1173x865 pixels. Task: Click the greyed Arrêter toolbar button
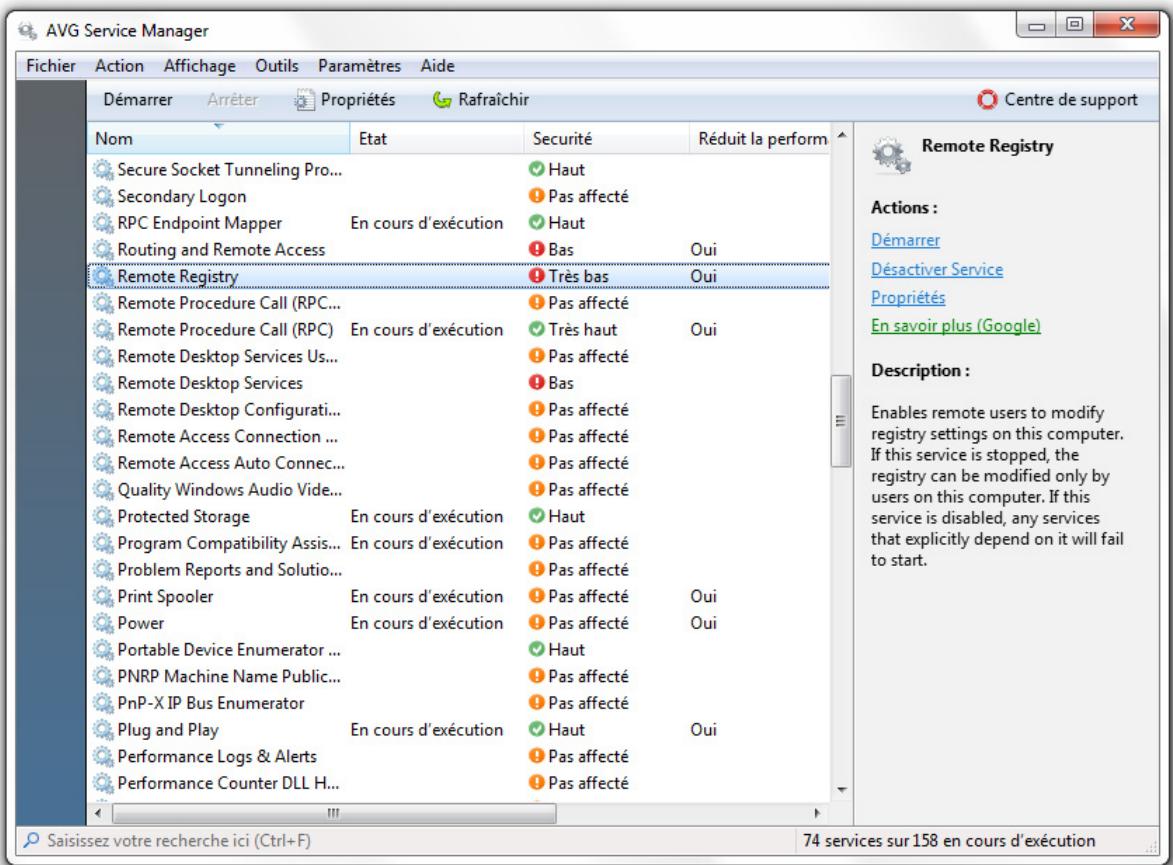click(x=233, y=100)
